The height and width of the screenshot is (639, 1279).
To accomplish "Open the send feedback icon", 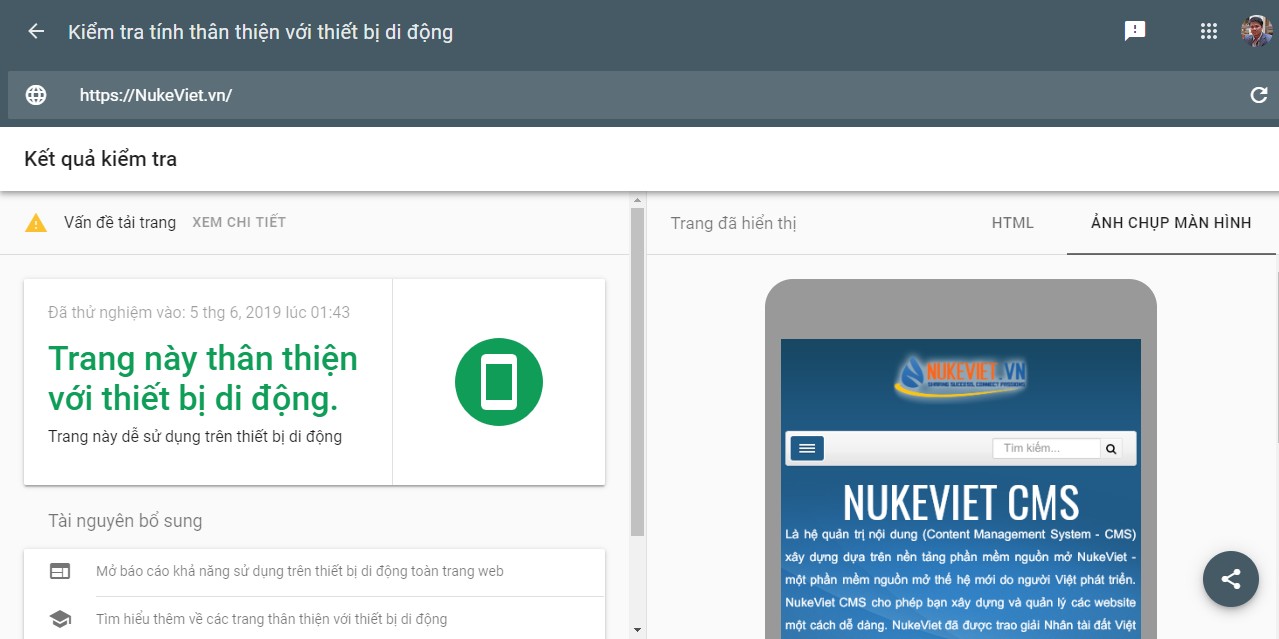I will click(1135, 31).
